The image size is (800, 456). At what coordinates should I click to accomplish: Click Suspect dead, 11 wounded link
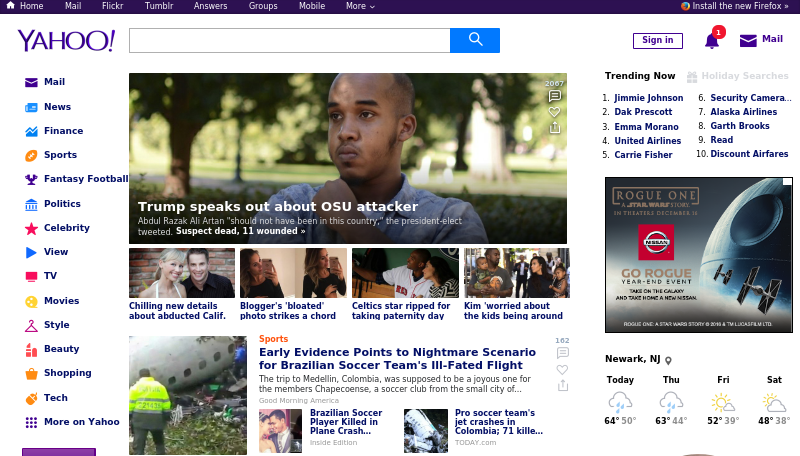coord(240,231)
